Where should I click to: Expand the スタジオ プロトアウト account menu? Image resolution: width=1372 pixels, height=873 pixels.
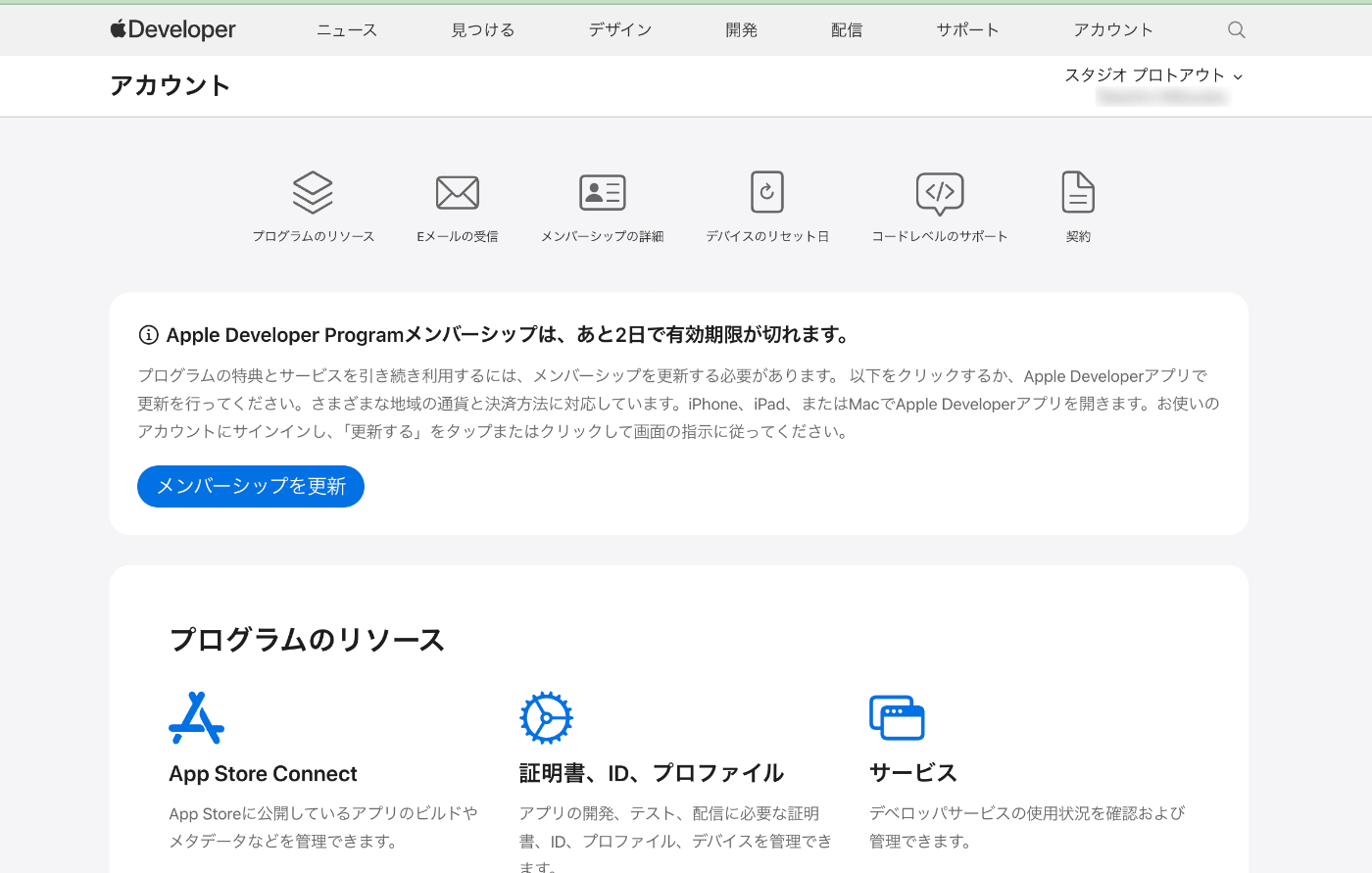tap(1147, 74)
